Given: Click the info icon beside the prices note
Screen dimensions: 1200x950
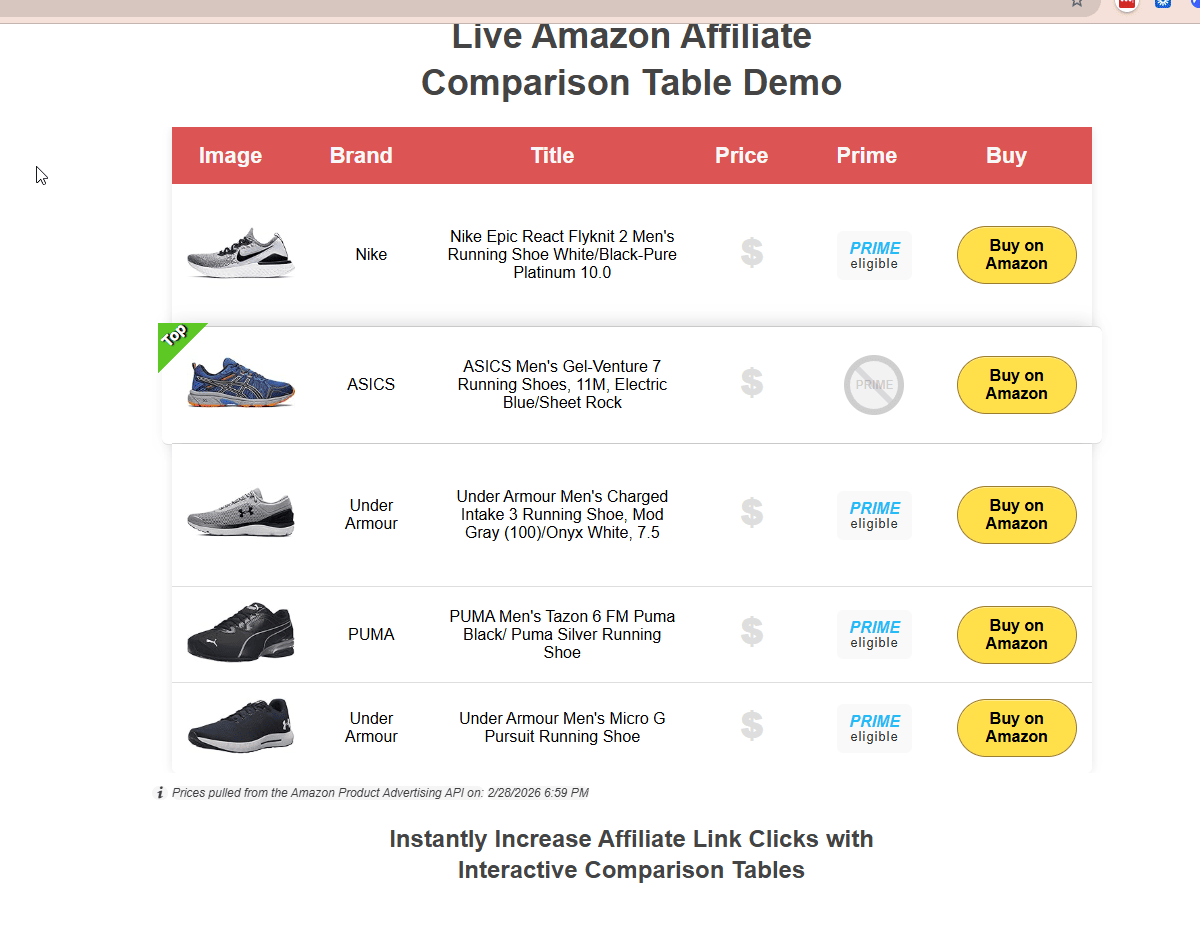Looking at the screenshot, I should [x=160, y=792].
